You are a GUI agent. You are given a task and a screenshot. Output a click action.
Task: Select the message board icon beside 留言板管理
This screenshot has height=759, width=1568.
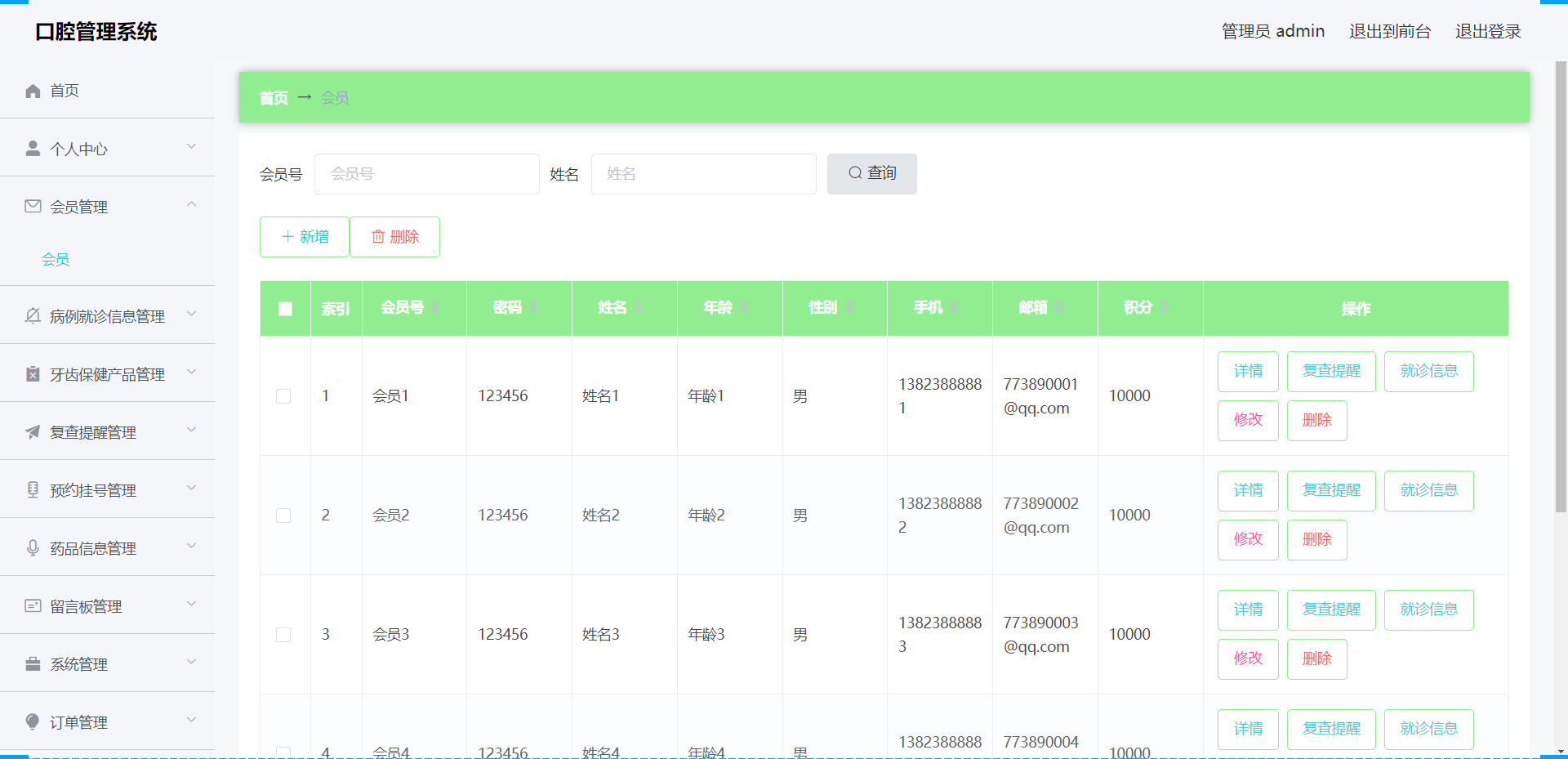(x=33, y=605)
